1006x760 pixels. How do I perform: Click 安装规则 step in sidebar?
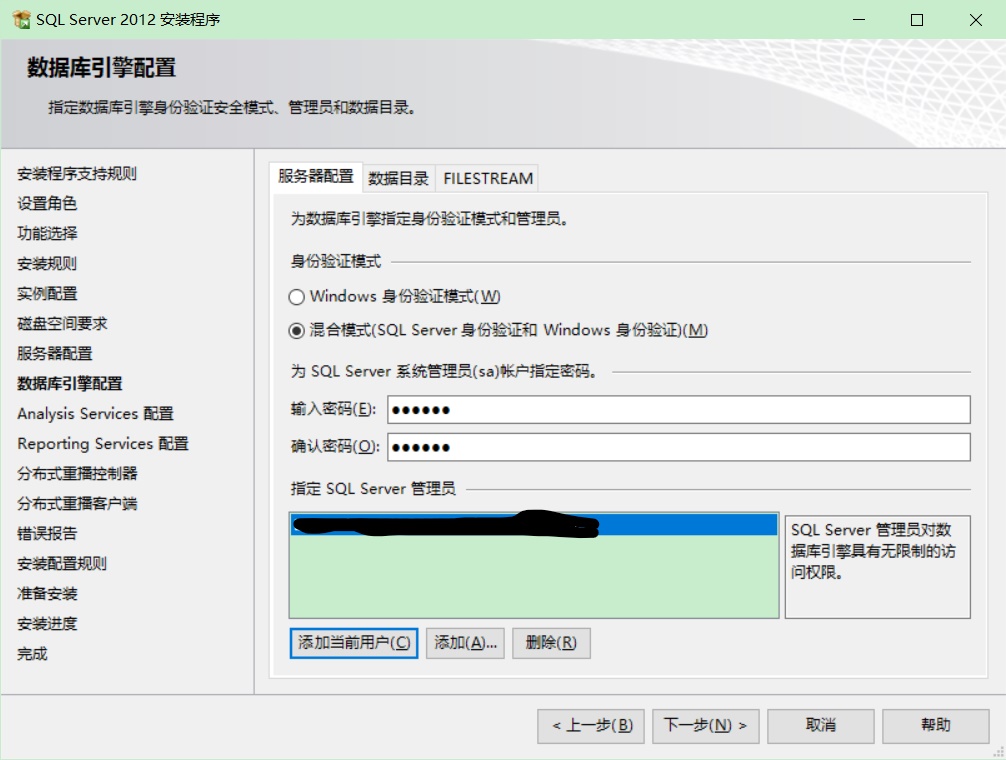[47, 264]
